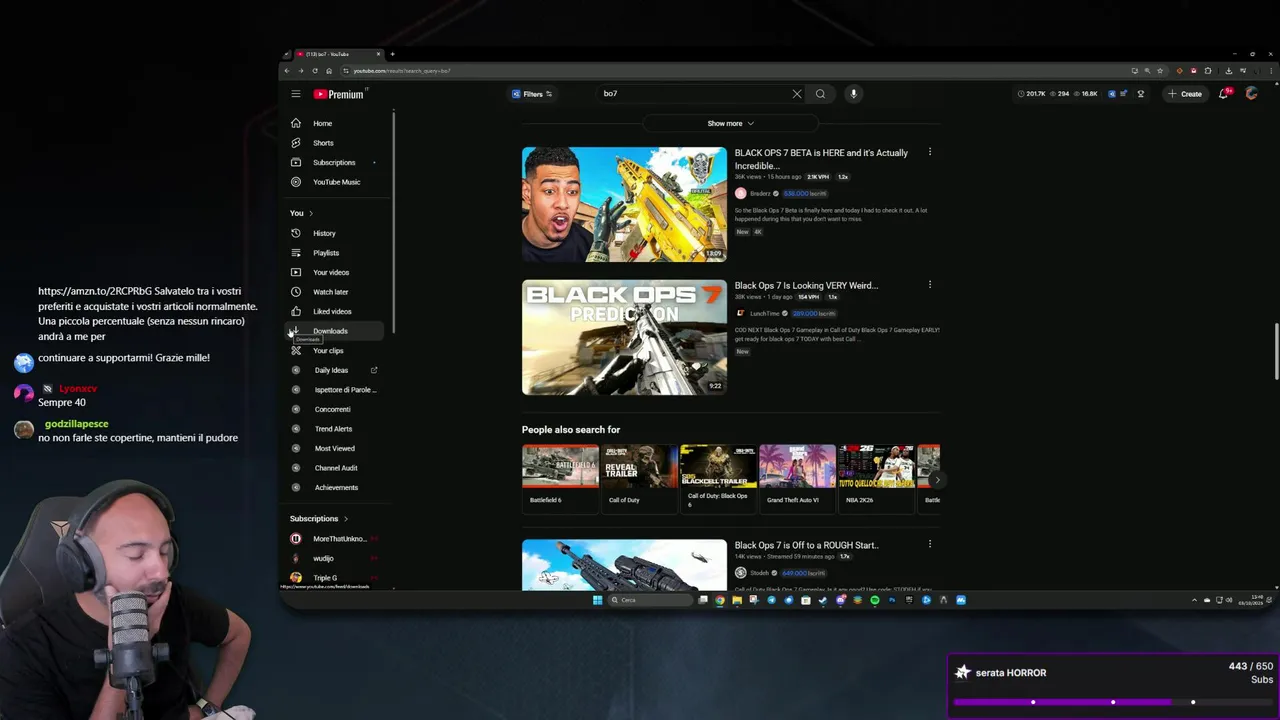Click the taskbar Cerca search box
Image resolution: width=1280 pixels, height=720 pixels.
point(650,600)
